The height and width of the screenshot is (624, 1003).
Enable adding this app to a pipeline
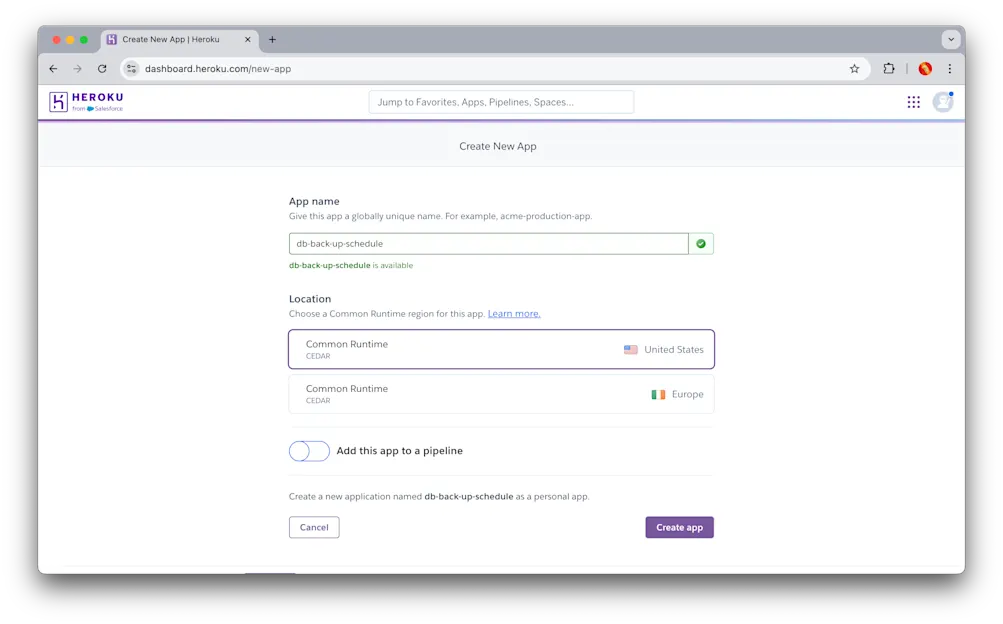pos(308,451)
